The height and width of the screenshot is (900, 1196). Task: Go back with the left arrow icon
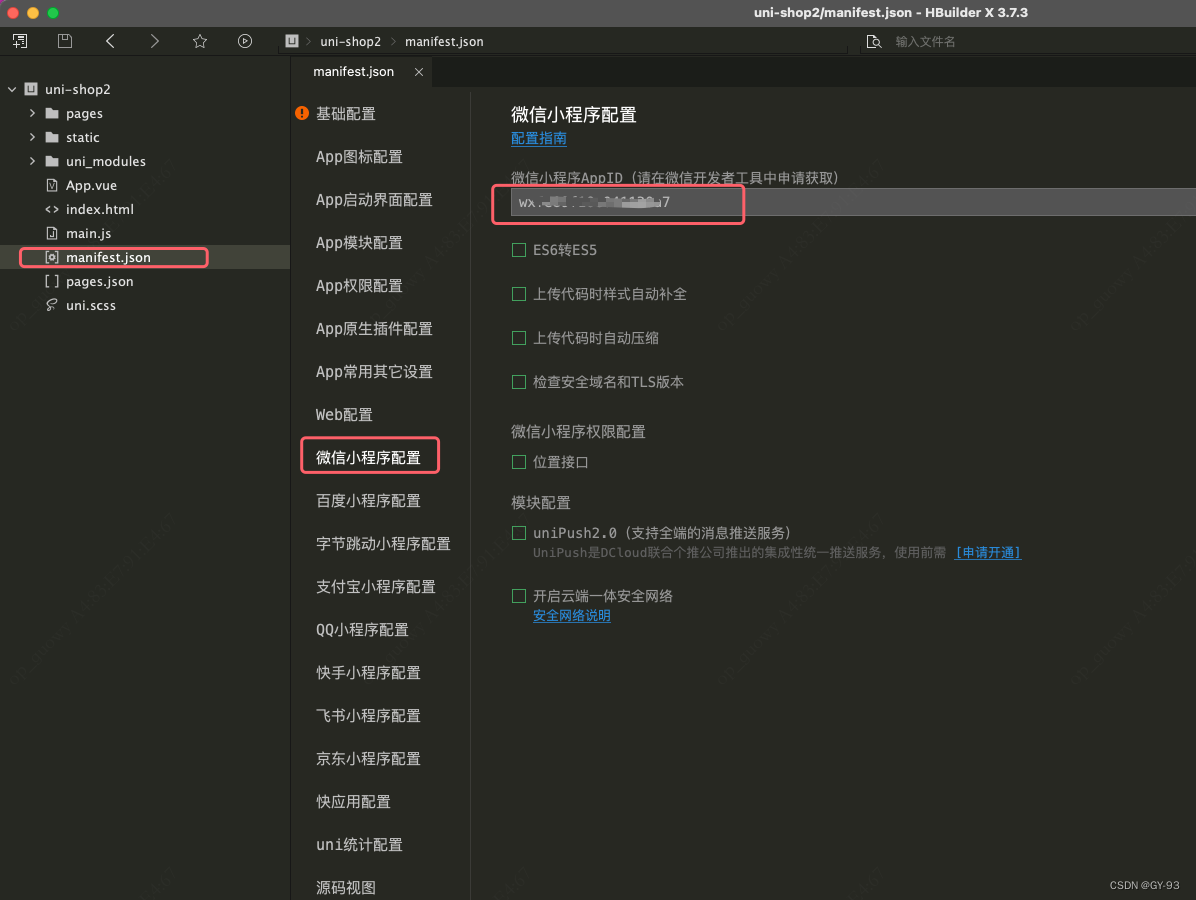[x=110, y=41]
